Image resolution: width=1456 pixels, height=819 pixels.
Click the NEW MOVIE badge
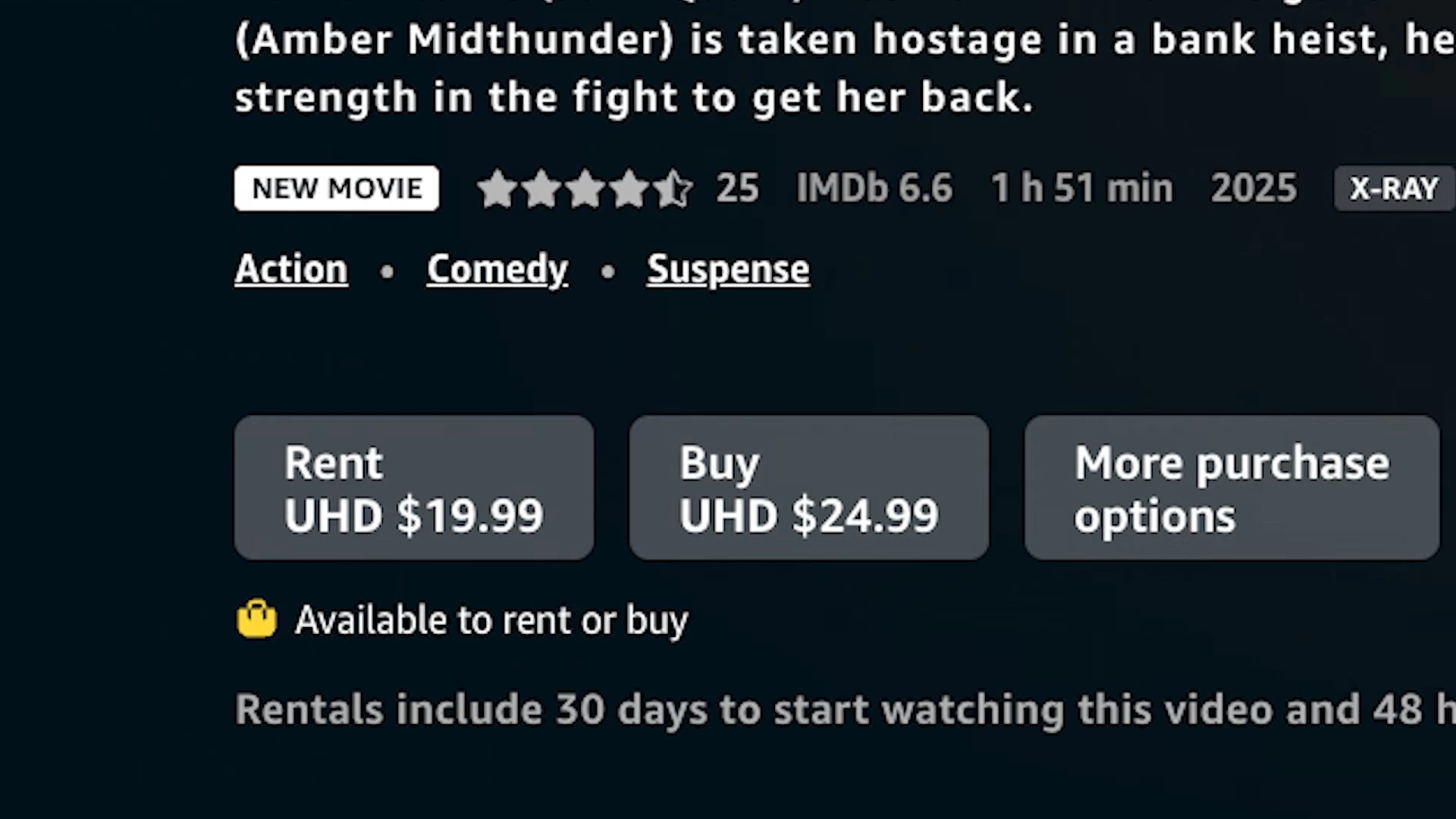click(x=337, y=188)
